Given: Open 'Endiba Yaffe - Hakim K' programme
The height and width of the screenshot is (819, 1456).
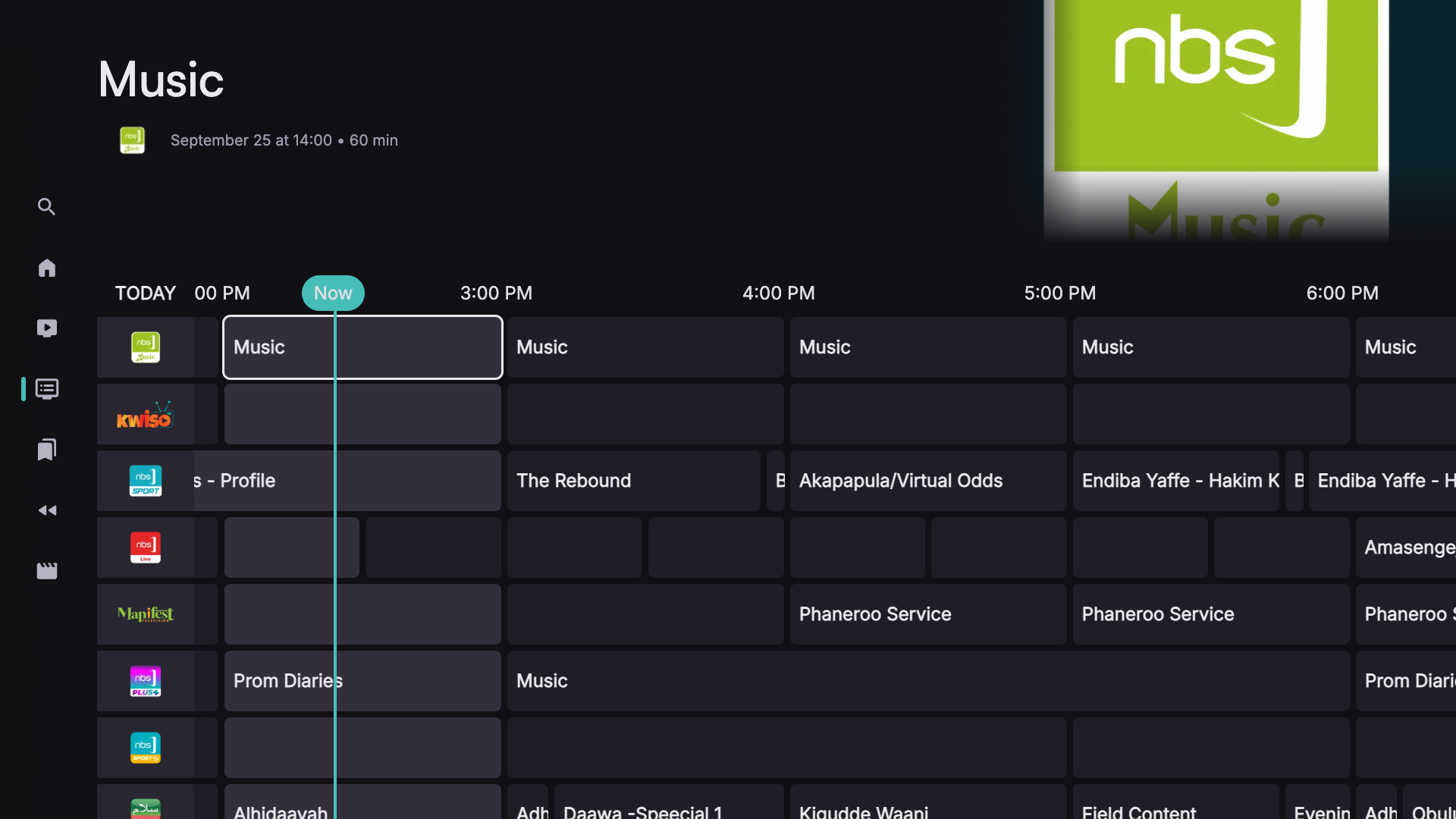Looking at the screenshot, I should pyautogui.click(x=1176, y=481).
